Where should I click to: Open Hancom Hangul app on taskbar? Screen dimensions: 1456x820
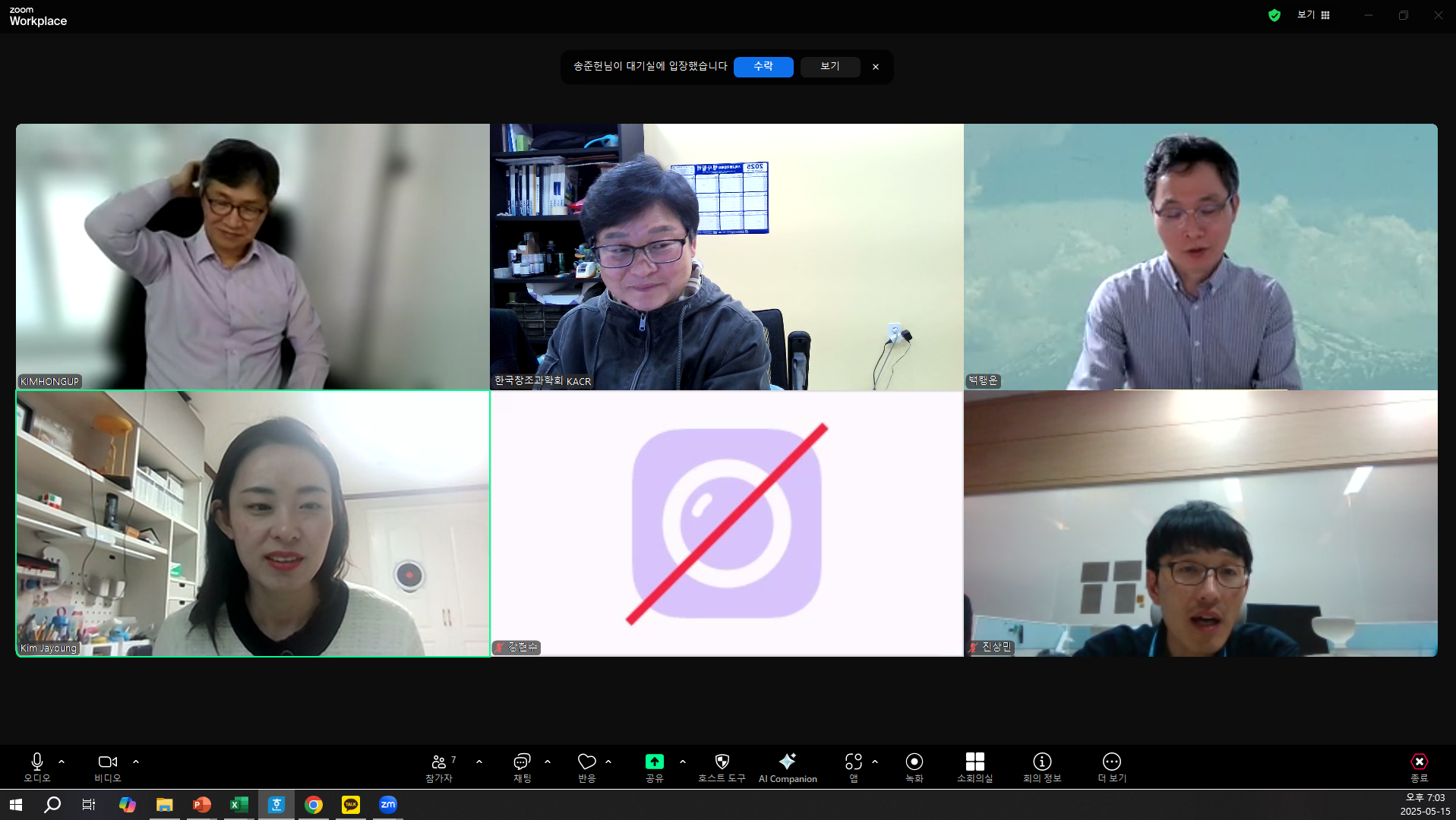click(x=276, y=805)
